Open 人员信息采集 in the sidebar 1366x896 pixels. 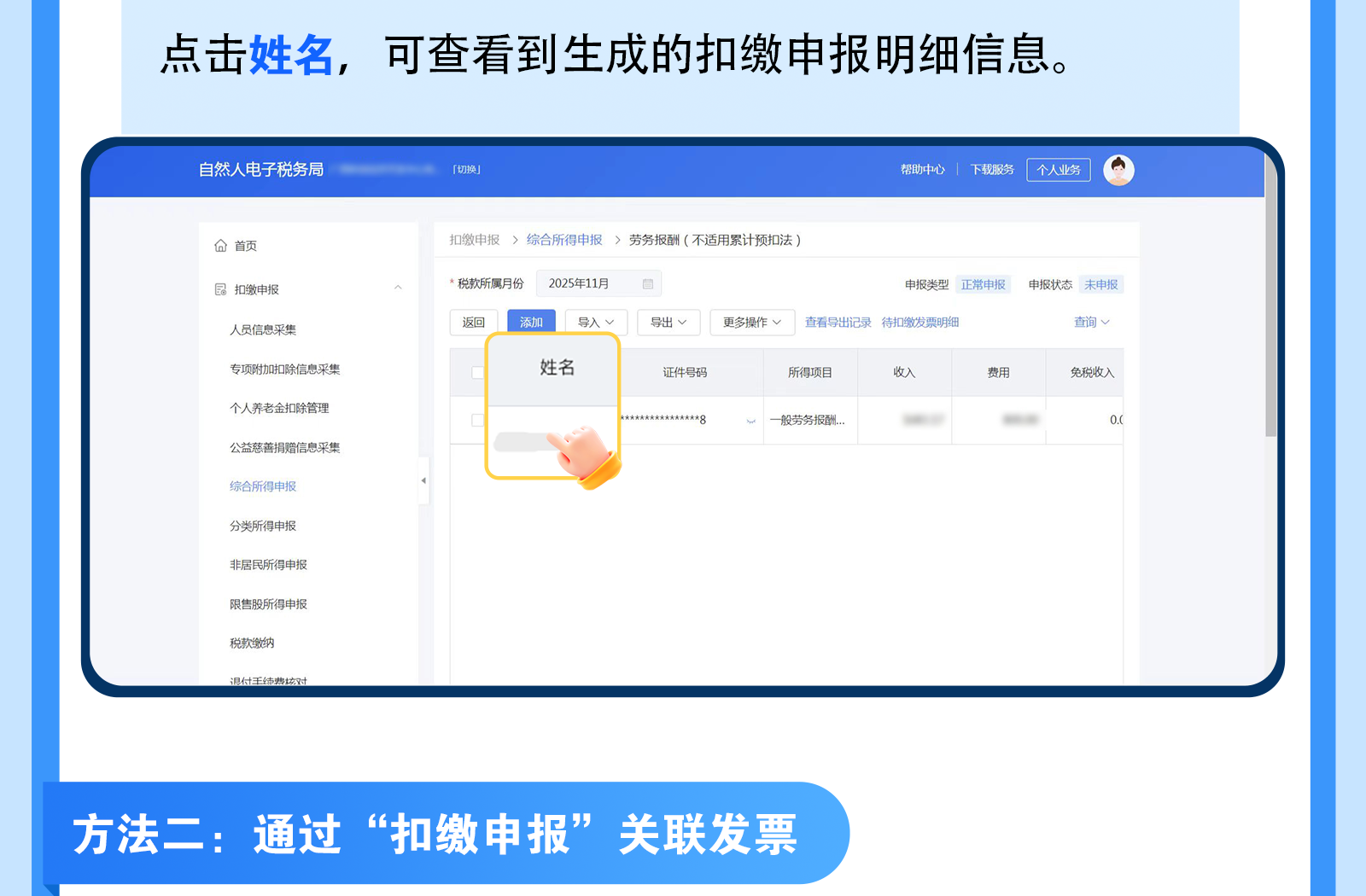[x=263, y=329]
